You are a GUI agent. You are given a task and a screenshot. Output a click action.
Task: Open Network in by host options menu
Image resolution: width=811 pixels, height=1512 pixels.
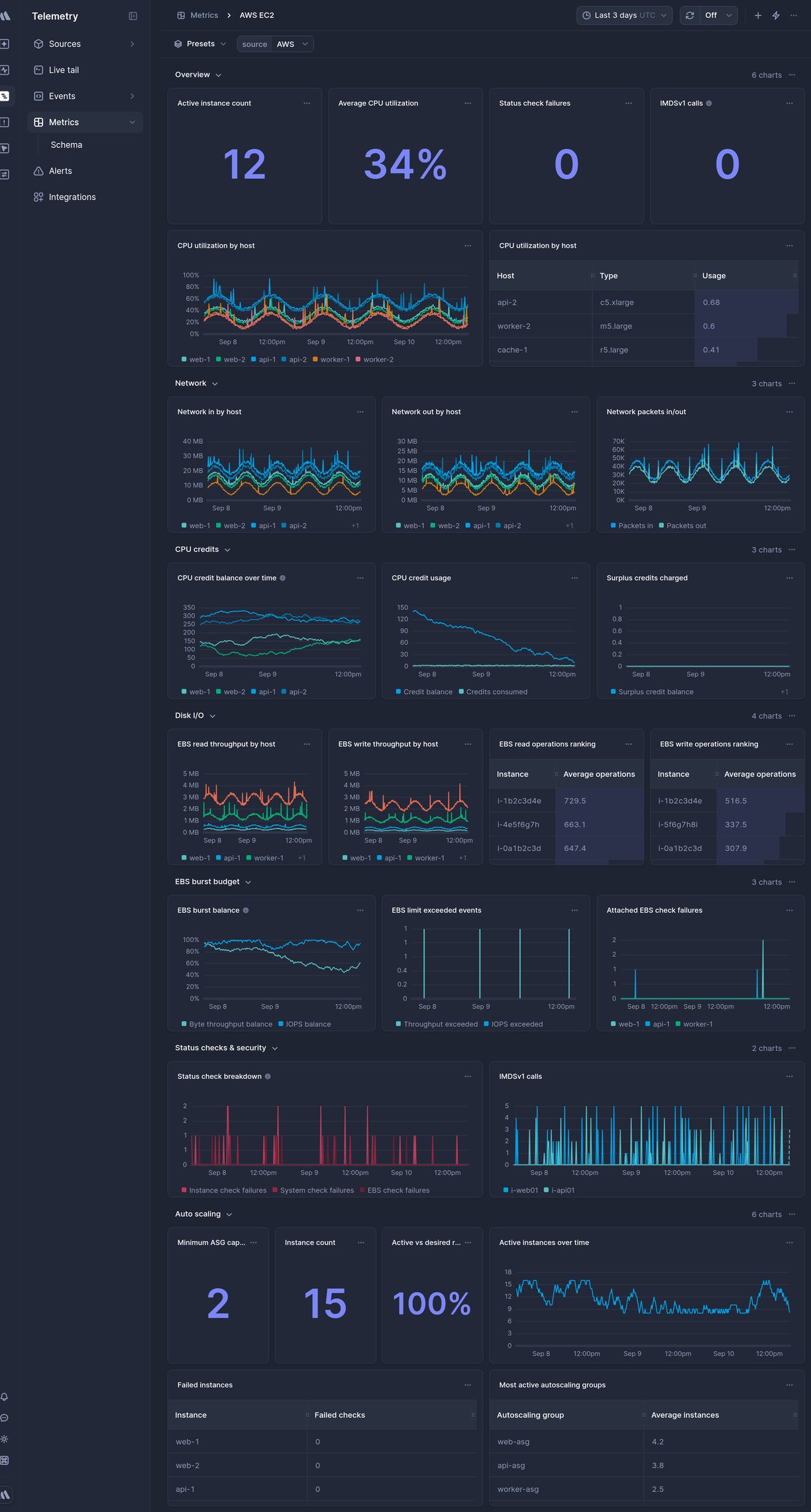tap(360, 412)
